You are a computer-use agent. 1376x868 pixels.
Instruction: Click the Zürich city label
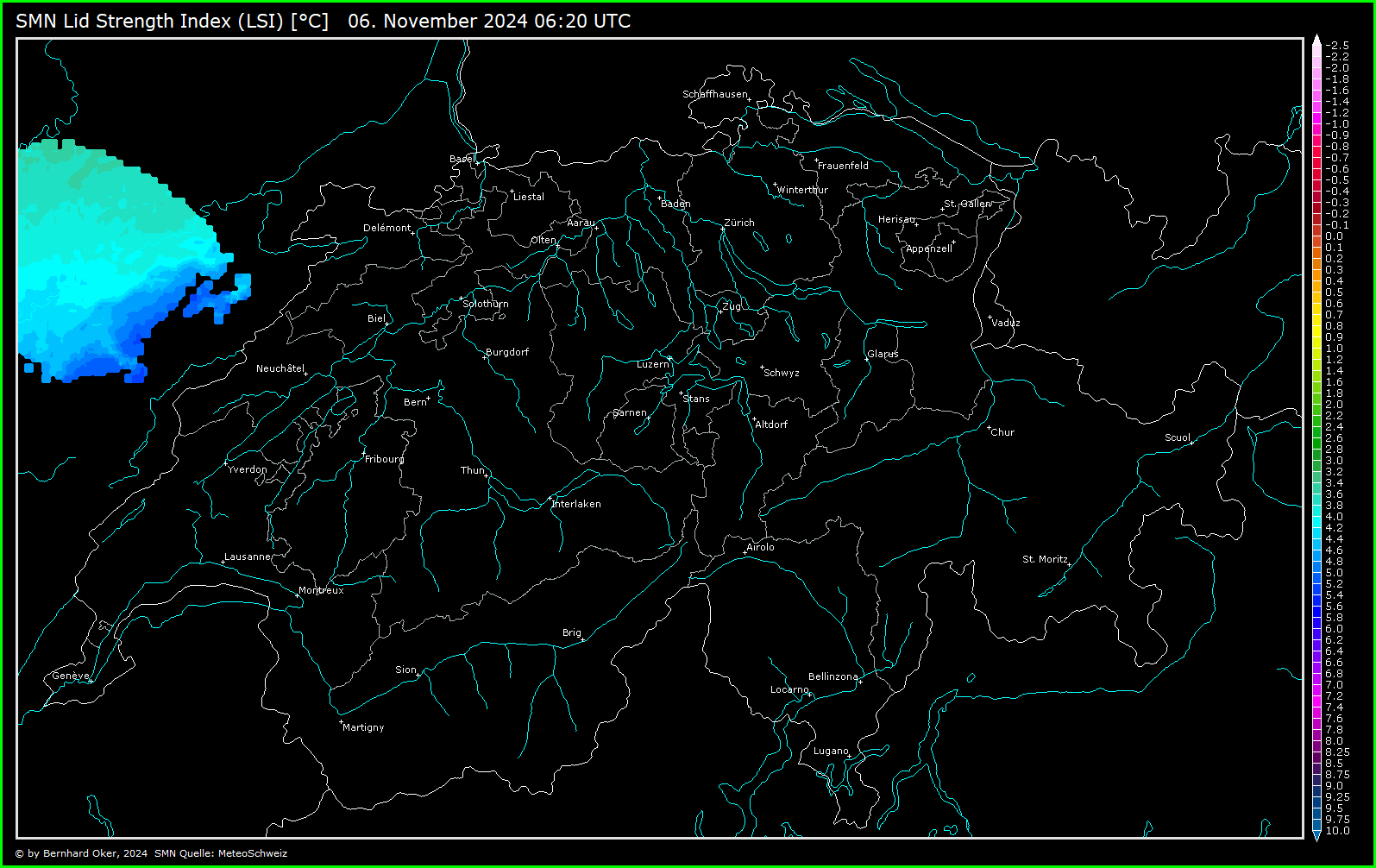(x=739, y=223)
